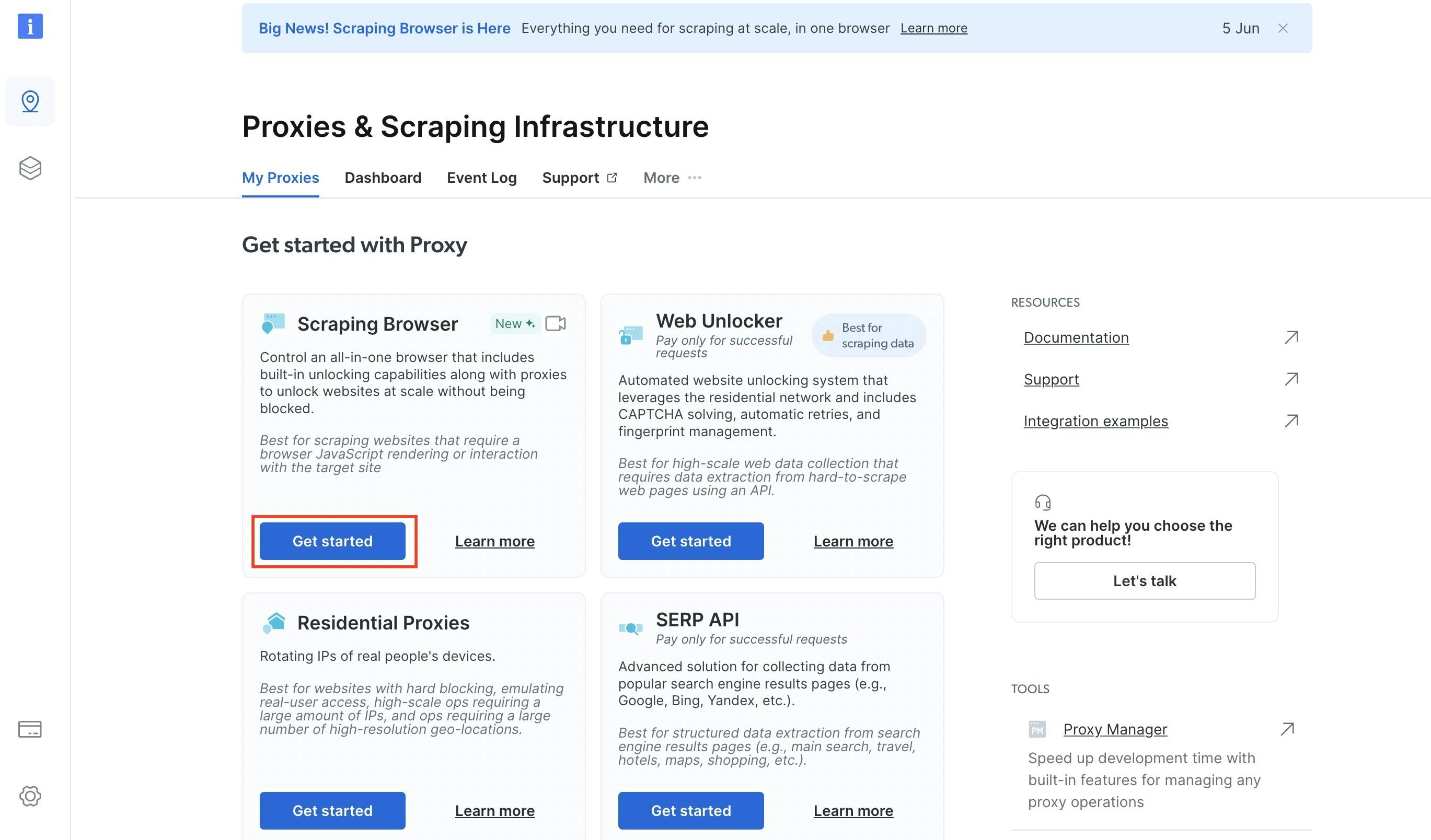The width and height of the screenshot is (1431, 840).
Task: Click the Let's talk button
Action: [x=1144, y=580]
